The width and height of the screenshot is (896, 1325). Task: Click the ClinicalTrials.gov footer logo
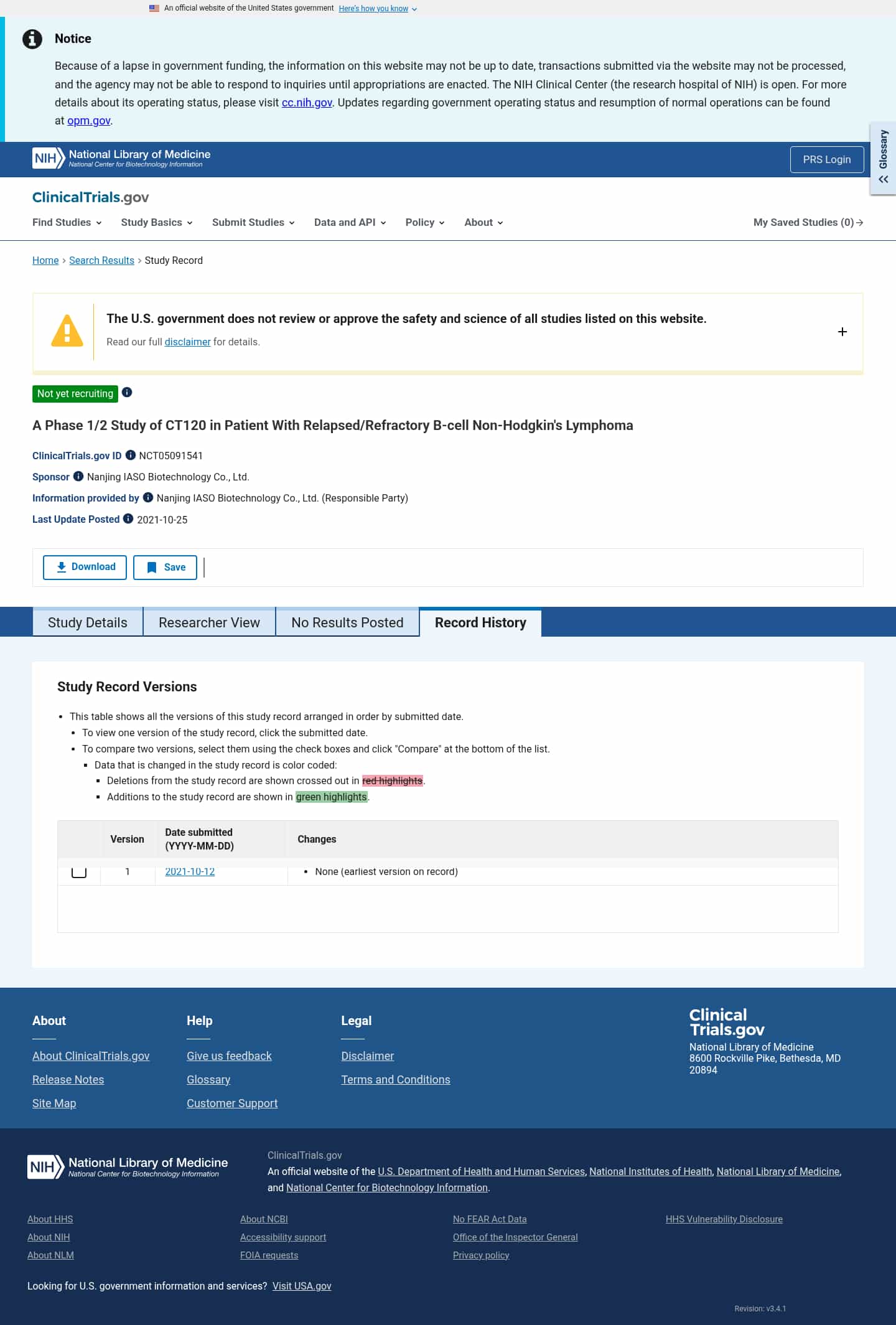tap(727, 1023)
